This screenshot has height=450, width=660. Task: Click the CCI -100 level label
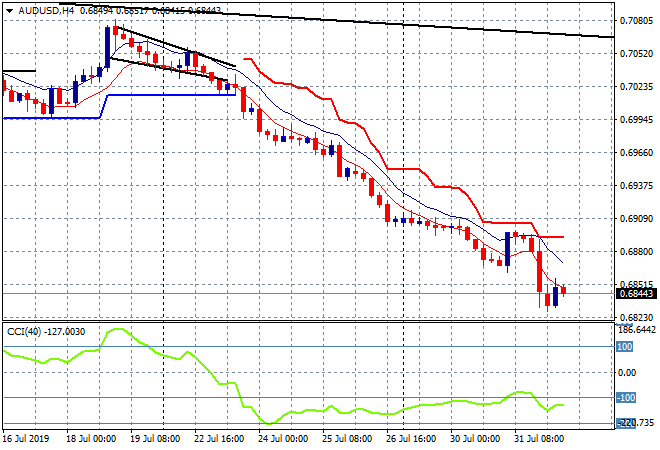[625, 397]
